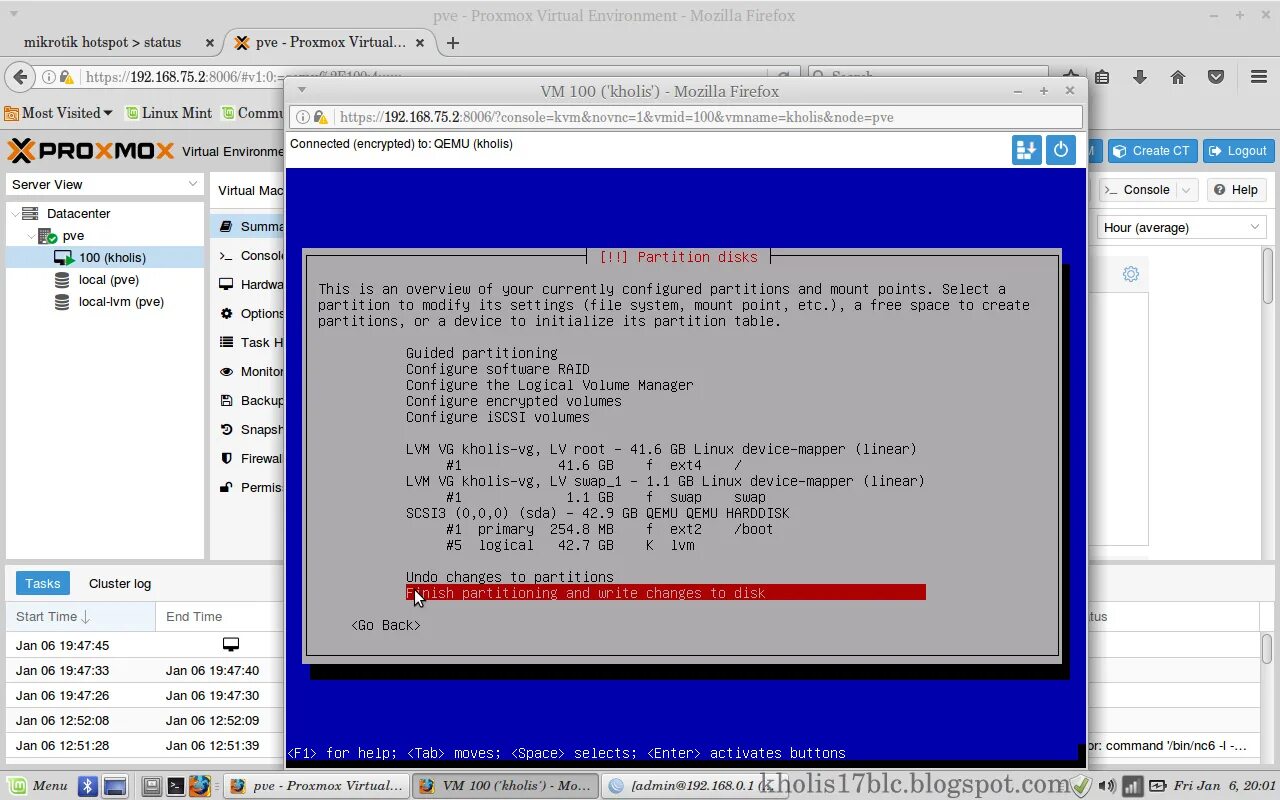Select Go Back in the installer
This screenshot has height=800, width=1280.
point(386,625)
